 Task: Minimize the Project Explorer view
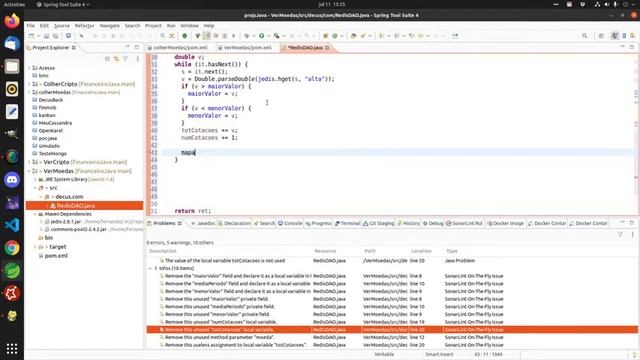(x=127, y=47)
